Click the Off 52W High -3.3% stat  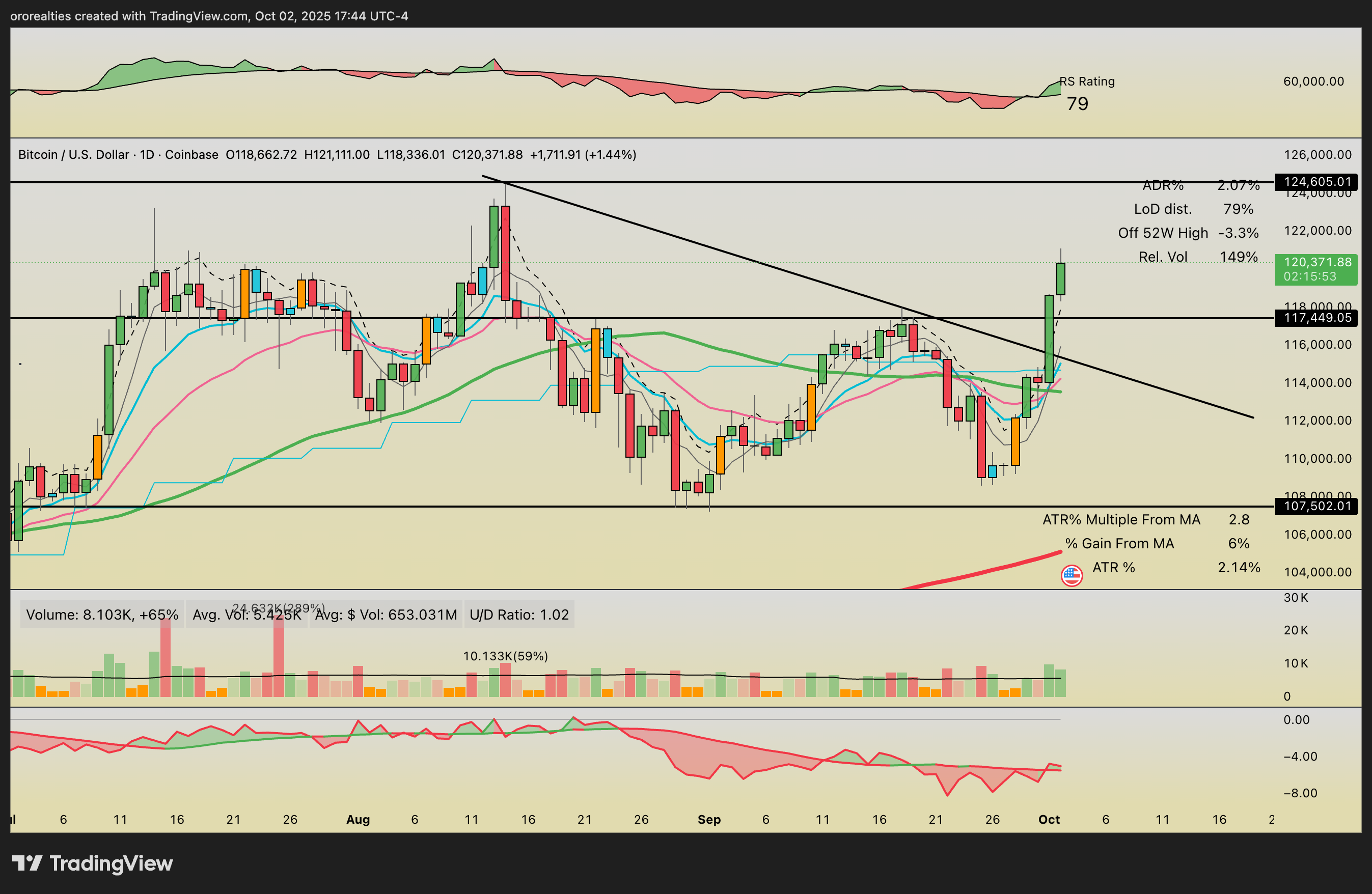pos(1188,233)
